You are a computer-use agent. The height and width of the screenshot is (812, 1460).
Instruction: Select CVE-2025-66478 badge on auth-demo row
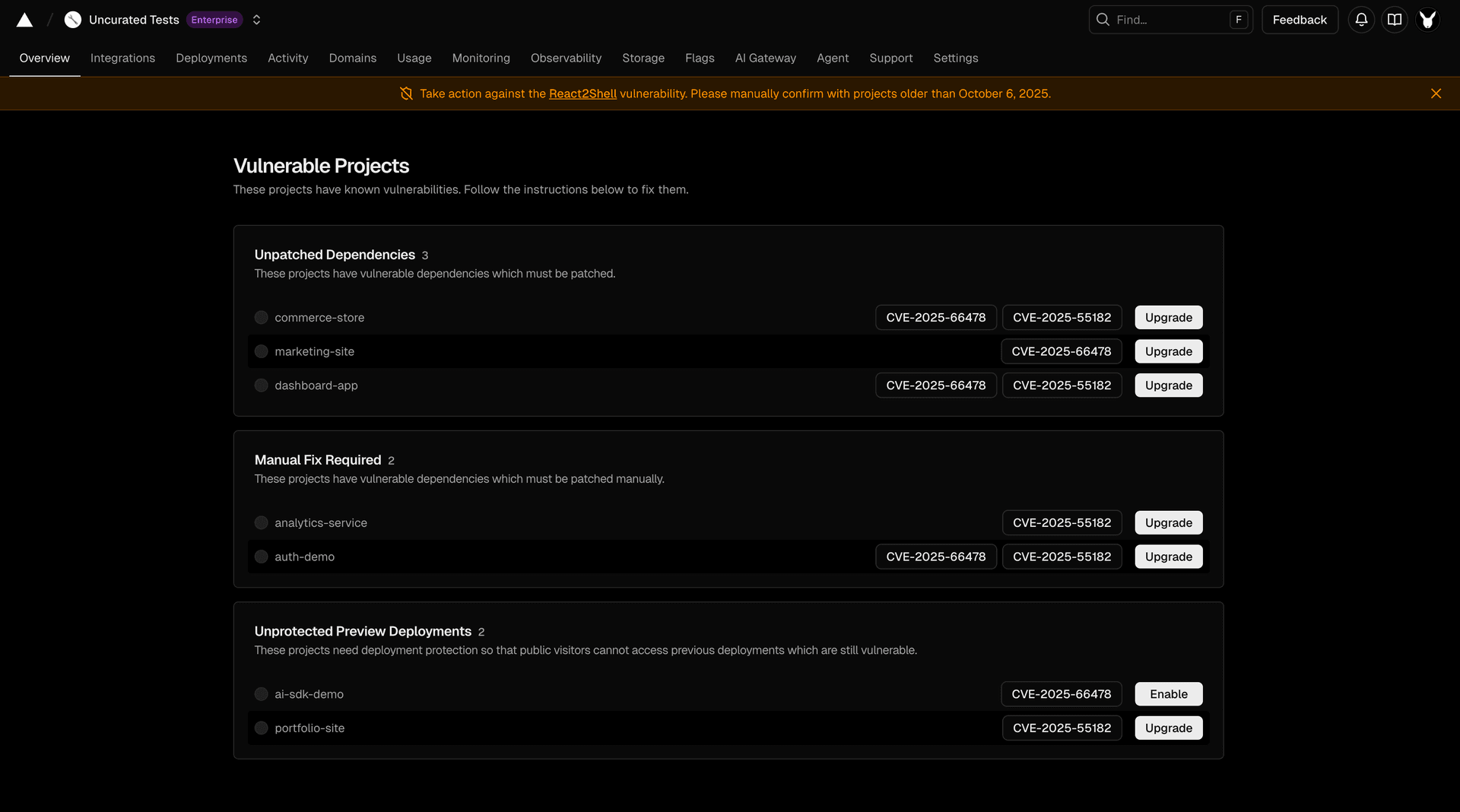pos(935,557)
